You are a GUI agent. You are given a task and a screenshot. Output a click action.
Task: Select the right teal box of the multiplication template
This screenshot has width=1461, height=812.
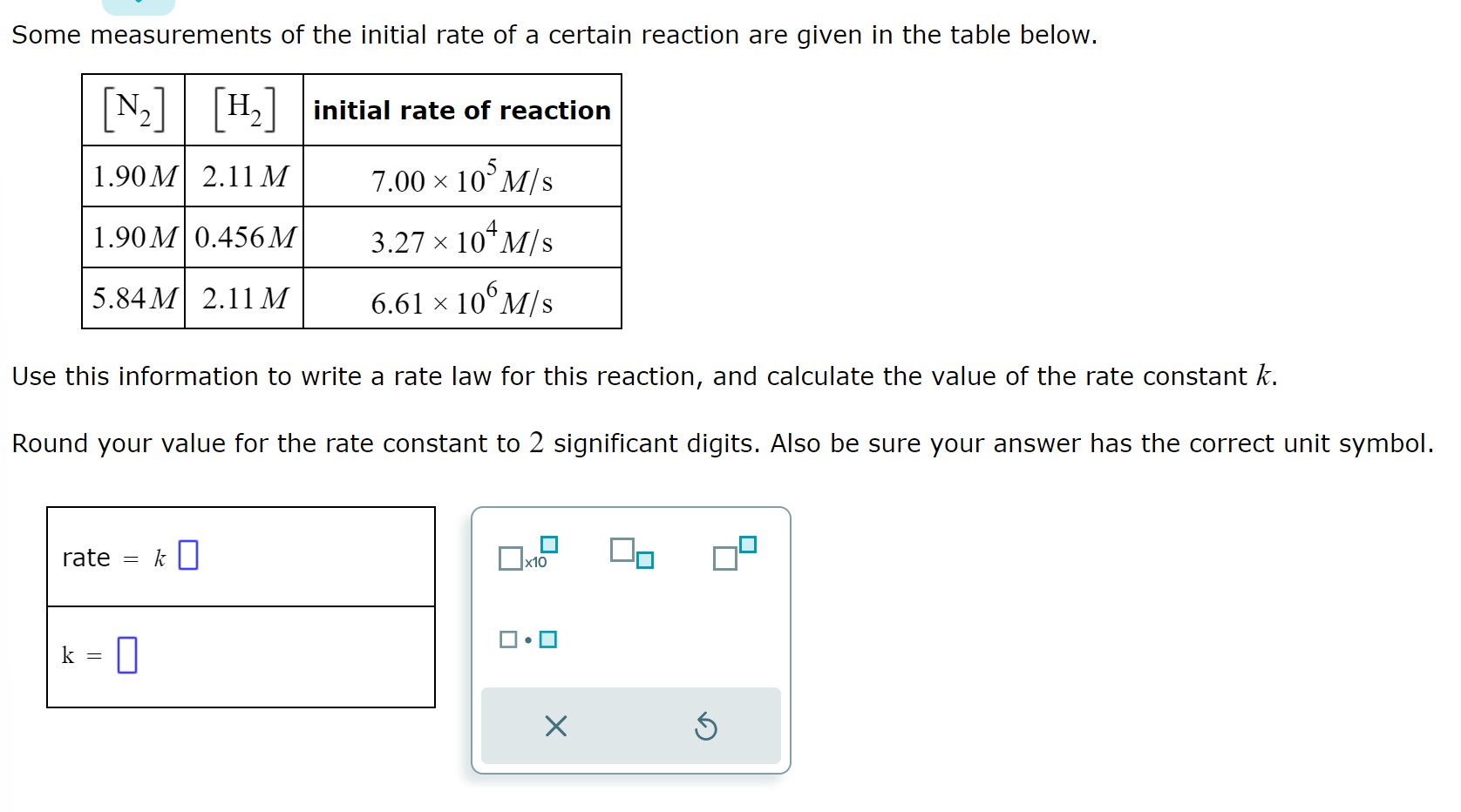tap(547, 640)
